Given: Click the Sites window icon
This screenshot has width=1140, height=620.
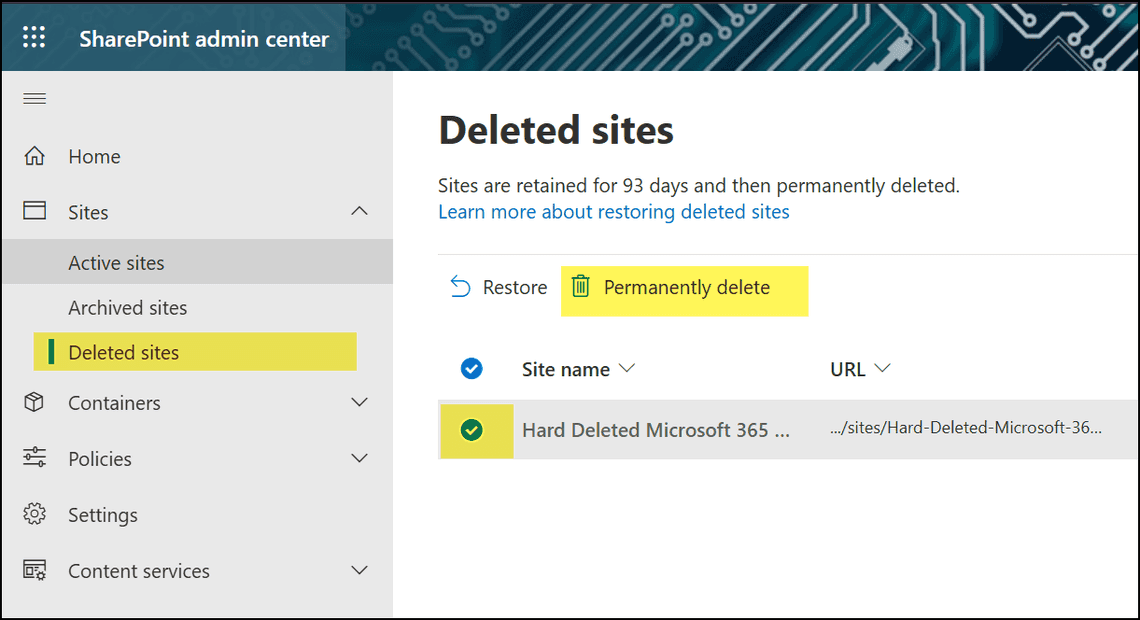Looking at the screenshot, I should [x=34, y=211].
